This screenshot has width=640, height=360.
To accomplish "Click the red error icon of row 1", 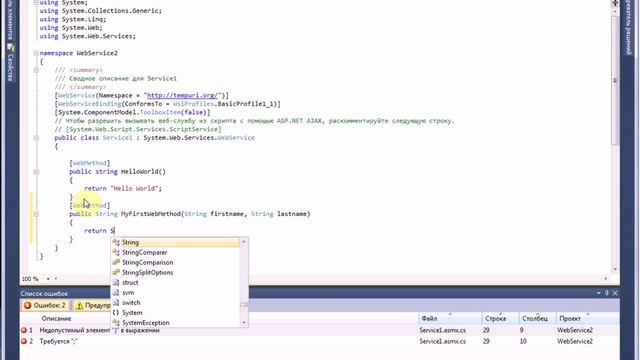I will pyautogui.click(x=24, y=330).
